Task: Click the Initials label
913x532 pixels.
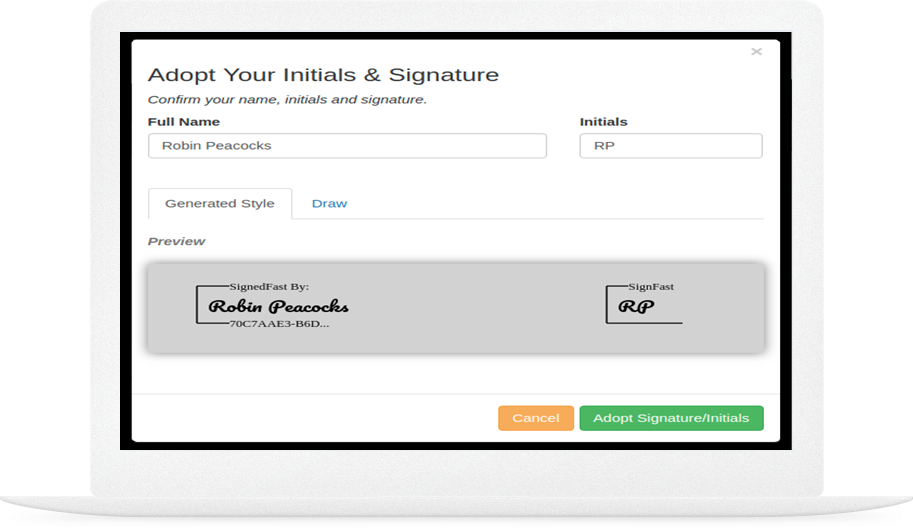Action: 603,122
